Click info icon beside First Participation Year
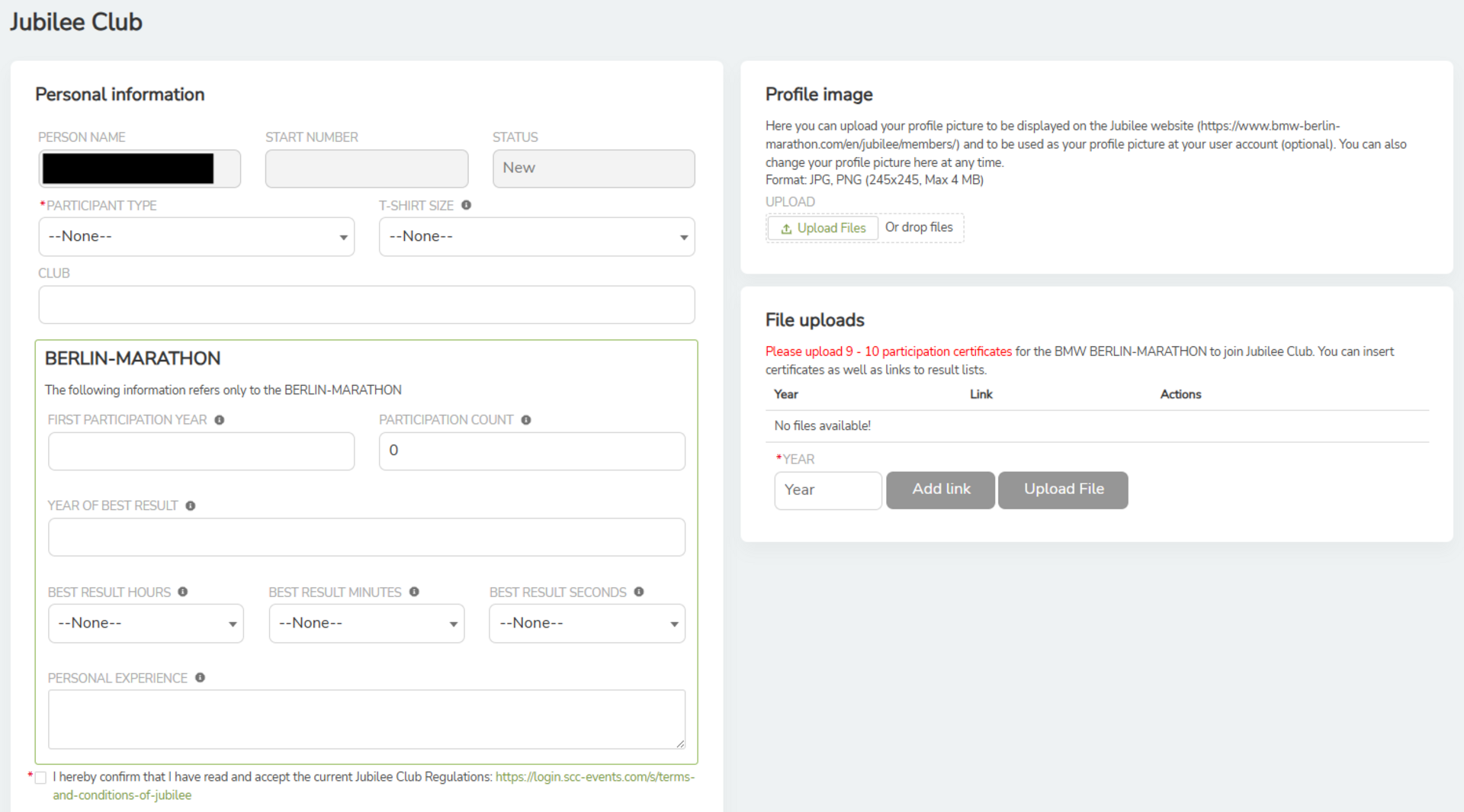Screen dimensions: 1464x812 click(220, 420)
